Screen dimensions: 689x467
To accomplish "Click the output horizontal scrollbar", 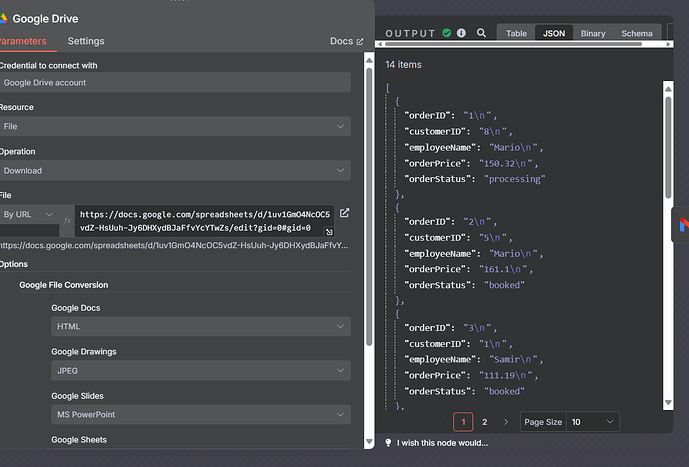I will pos(513,44).
